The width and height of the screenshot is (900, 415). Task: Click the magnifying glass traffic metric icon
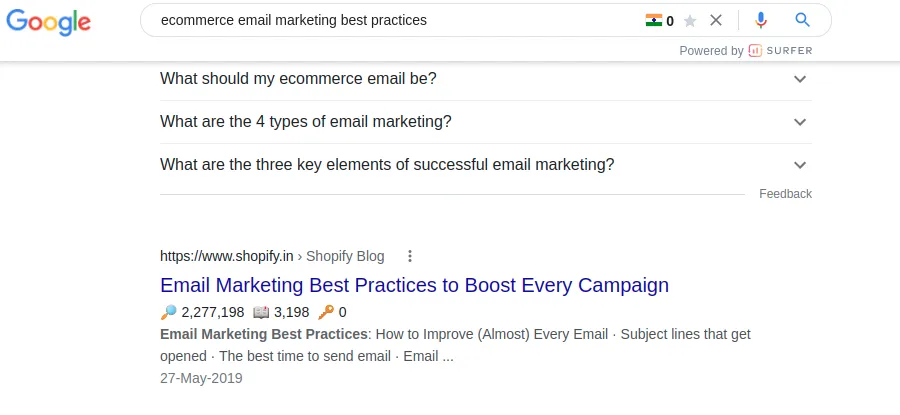[x=168, y=312]
